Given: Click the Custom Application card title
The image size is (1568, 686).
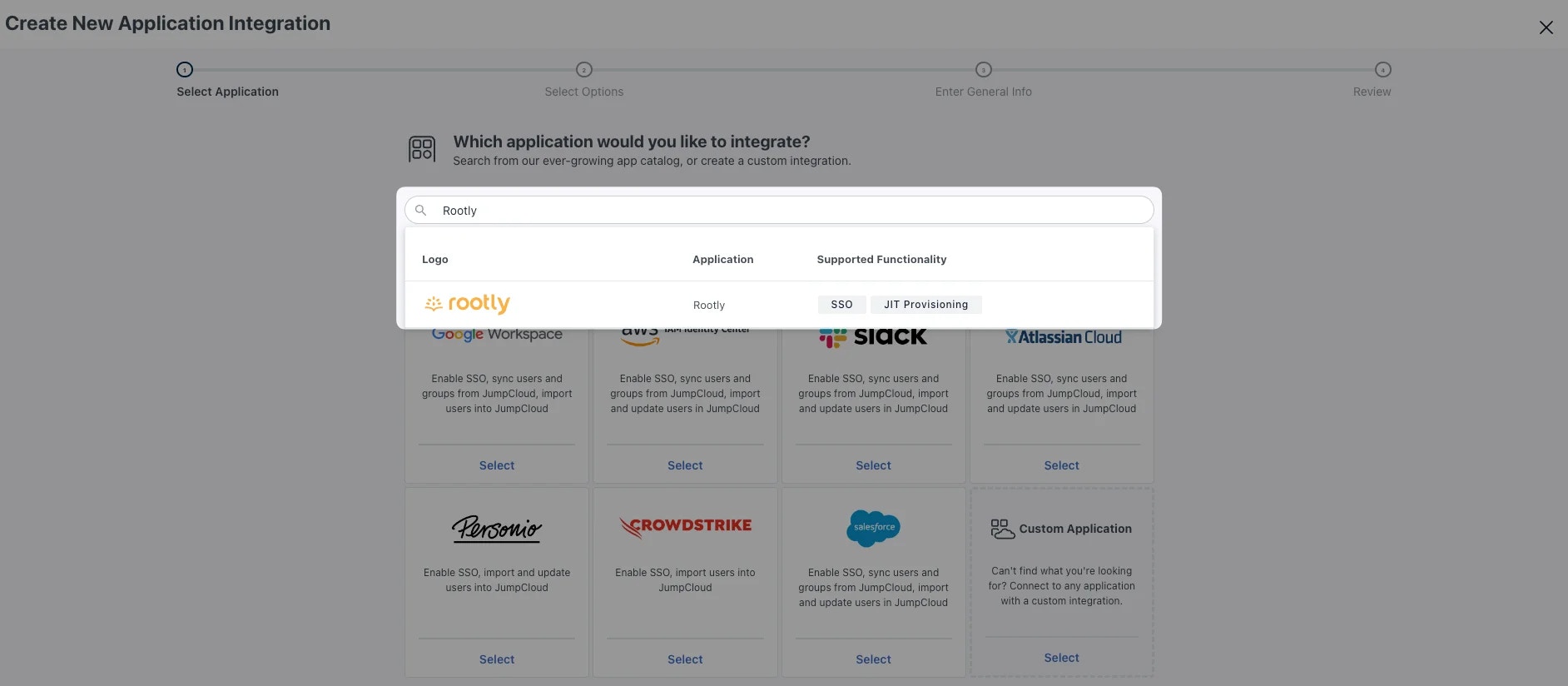Looking at the screenshot, I should point(1075,529).
